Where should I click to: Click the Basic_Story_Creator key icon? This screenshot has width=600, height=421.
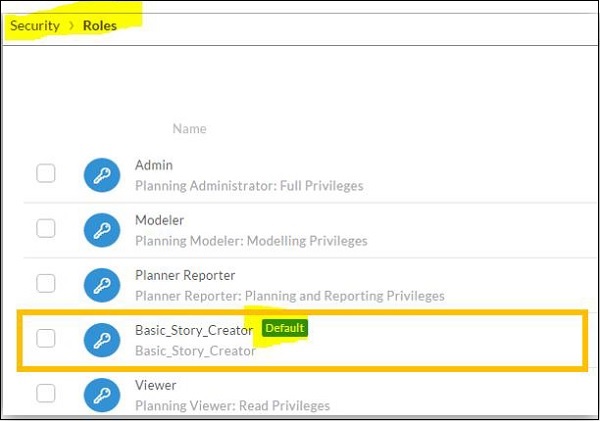pyautogui.click(x=102, y=339)
